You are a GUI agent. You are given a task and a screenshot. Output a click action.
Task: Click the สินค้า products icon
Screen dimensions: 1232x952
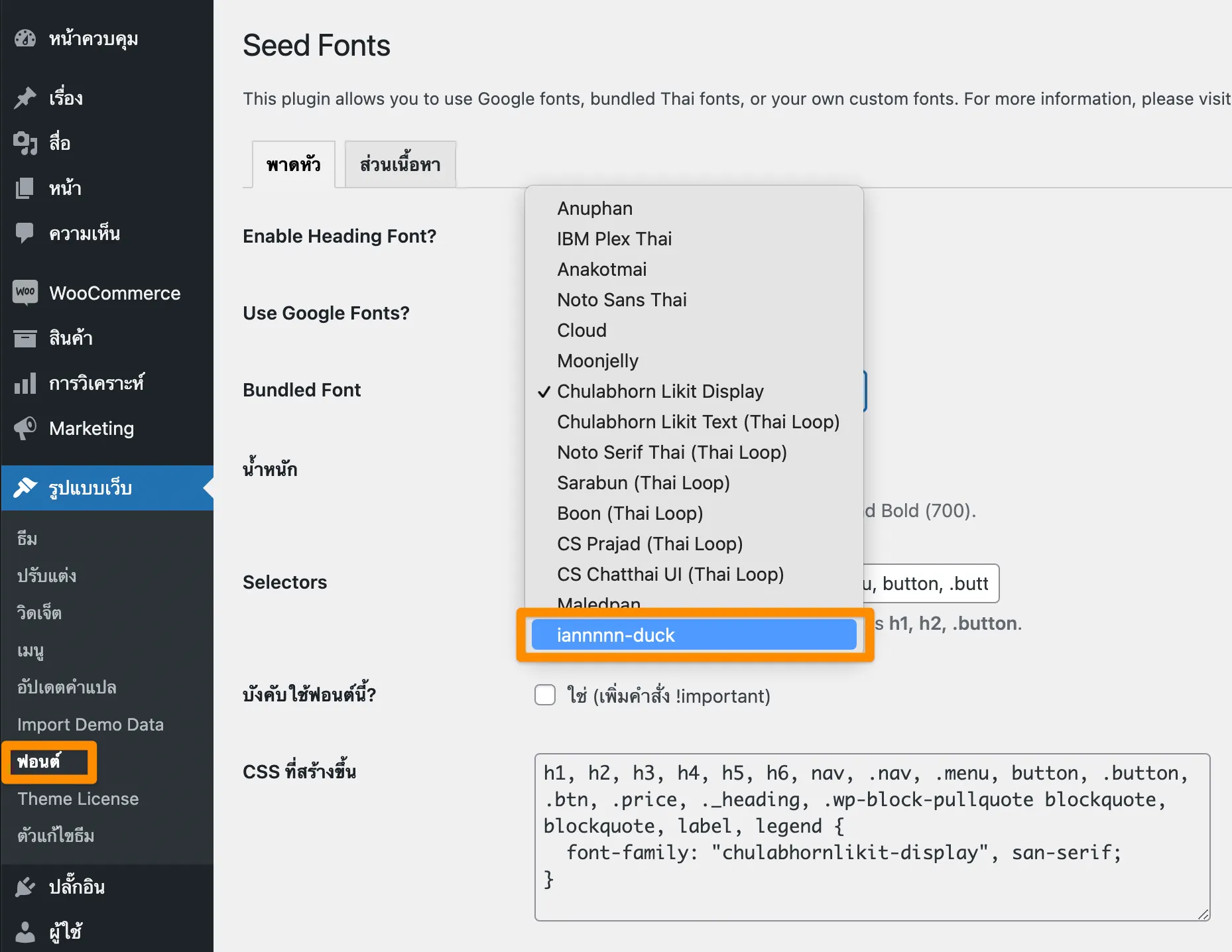coord(25,337)
